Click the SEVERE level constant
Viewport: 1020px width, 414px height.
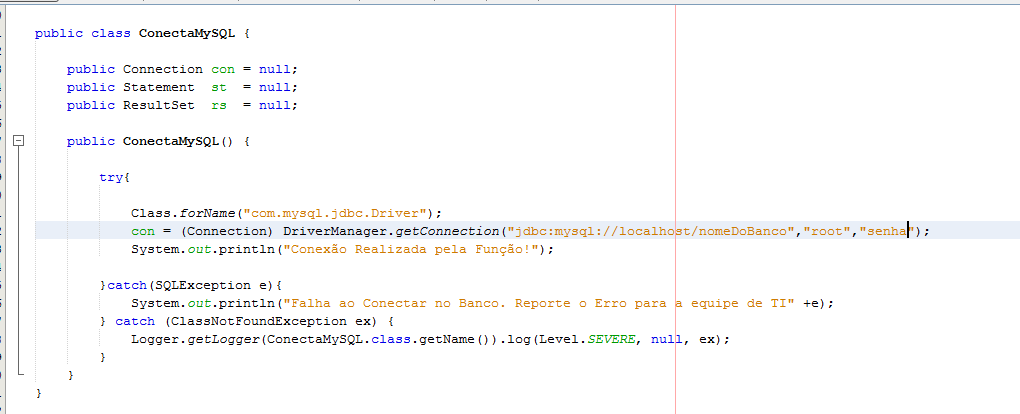pos(611,340)
